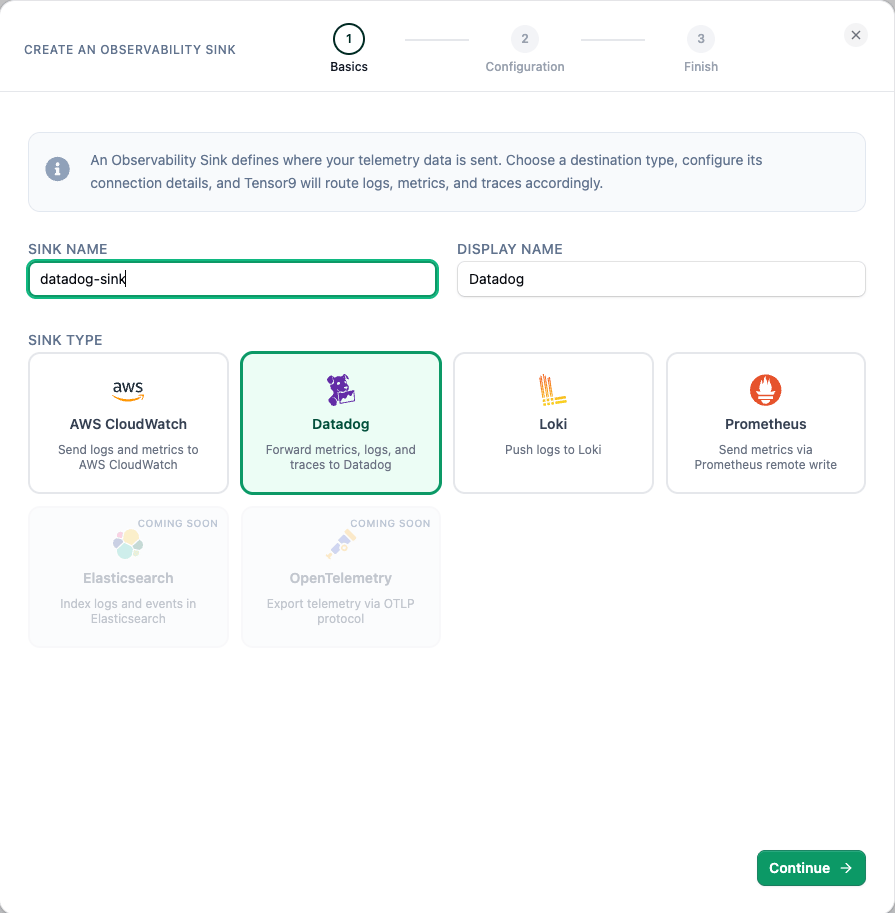This screenshot has height=913, width=895.
Task: Click 'Send logs and metrics to AWS CloudWatch' text
Action: 128,457
